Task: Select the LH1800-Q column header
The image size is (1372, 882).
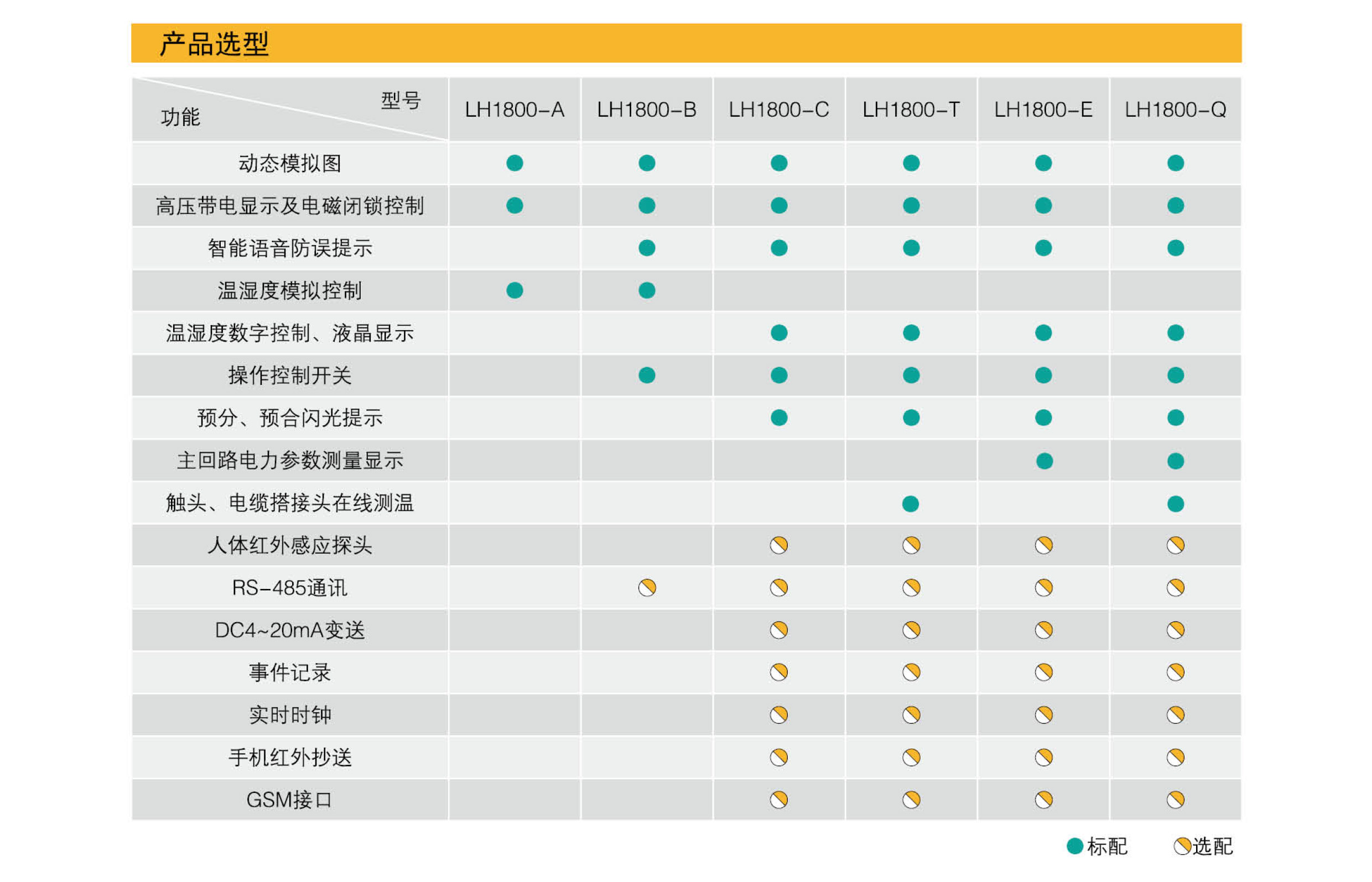Action: tap(1175, 109)
